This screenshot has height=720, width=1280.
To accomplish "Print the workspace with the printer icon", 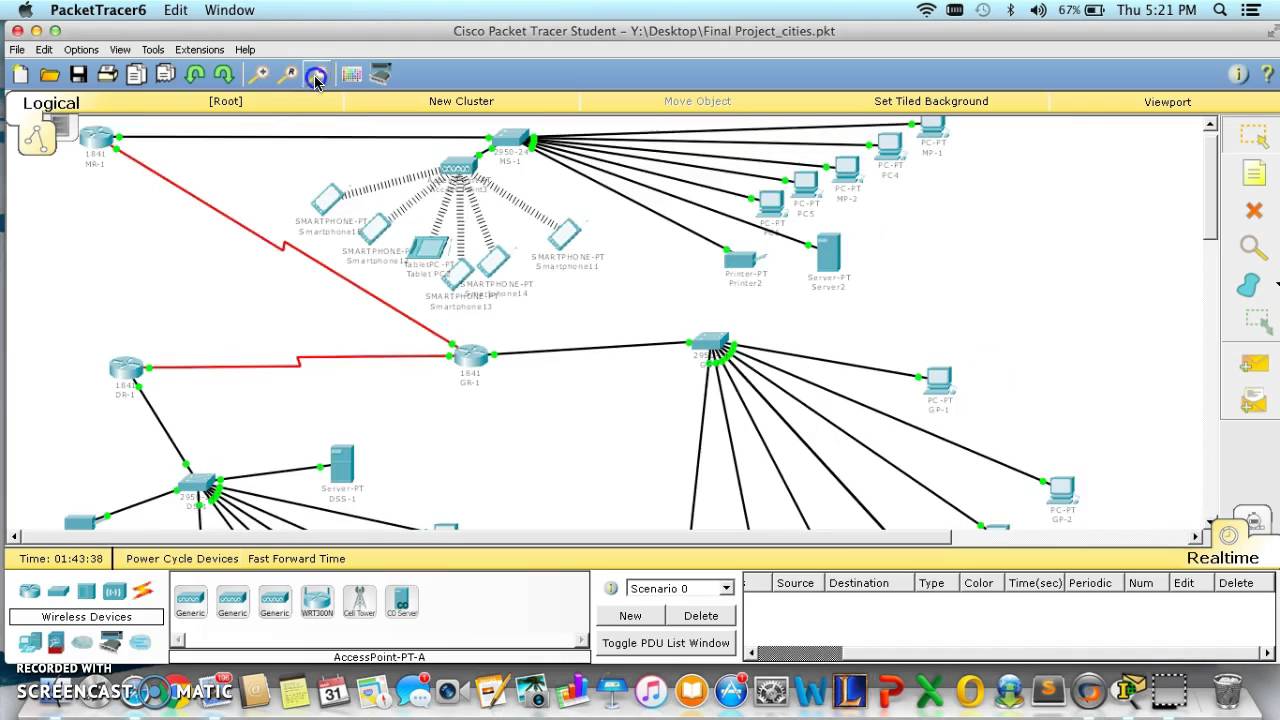I will point(107,75).
